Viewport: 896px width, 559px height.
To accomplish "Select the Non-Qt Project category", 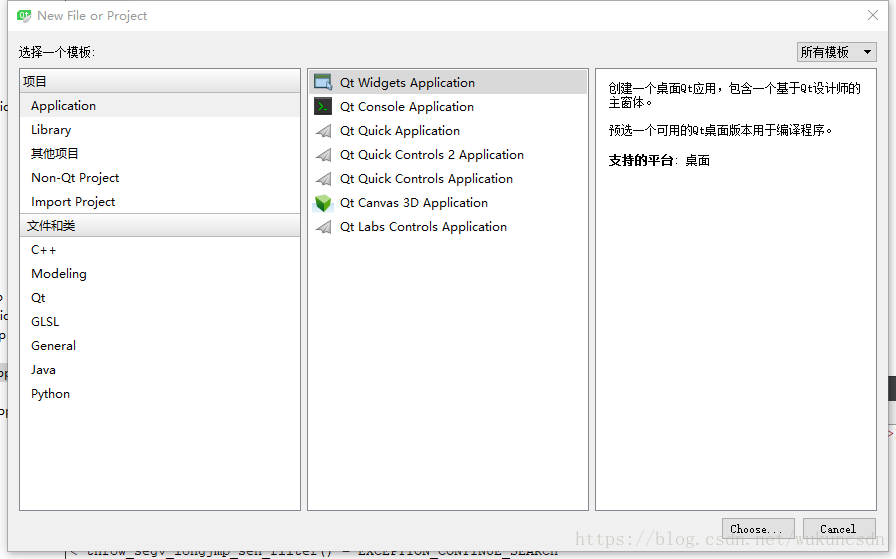I will click(x=160, y=178).
